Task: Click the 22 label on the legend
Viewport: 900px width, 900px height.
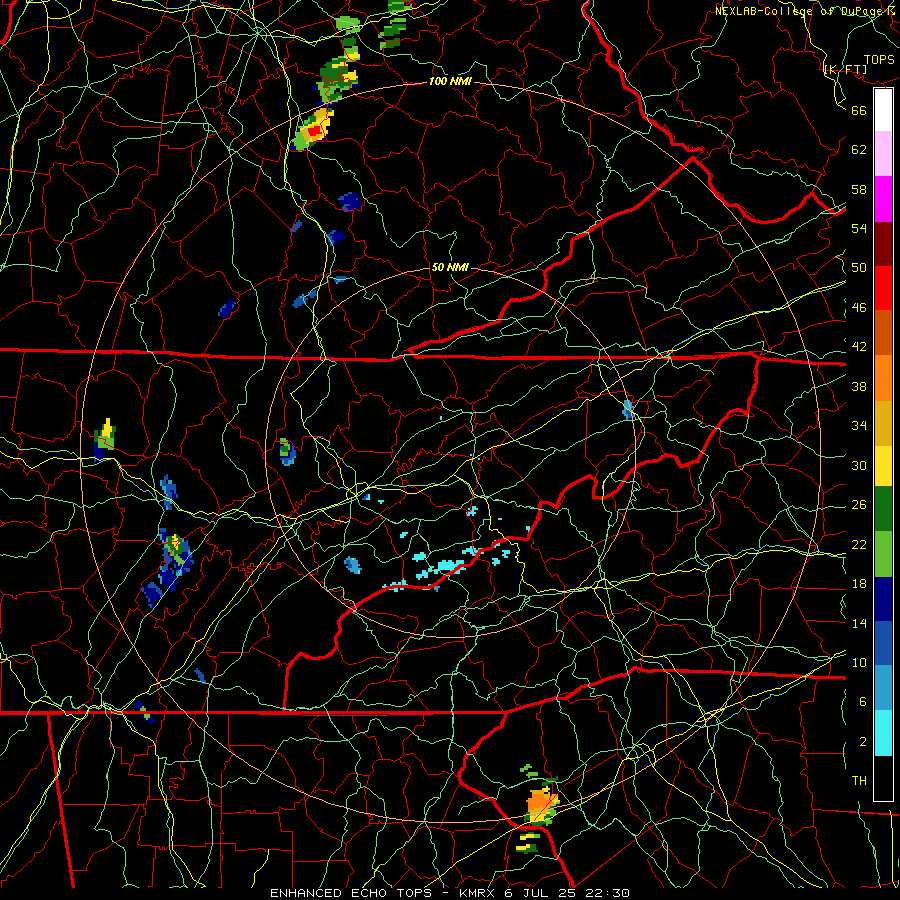Action: coord(859,544)
